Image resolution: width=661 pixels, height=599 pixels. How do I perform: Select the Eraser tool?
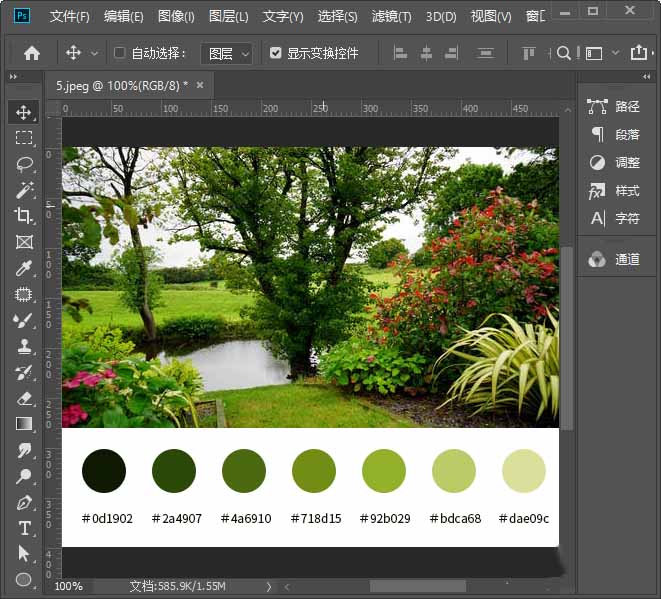(x=24, y=399)
